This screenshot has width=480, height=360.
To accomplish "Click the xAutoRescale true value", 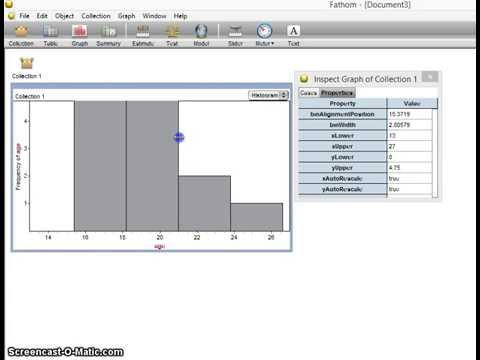I will (x=410, y=178).
